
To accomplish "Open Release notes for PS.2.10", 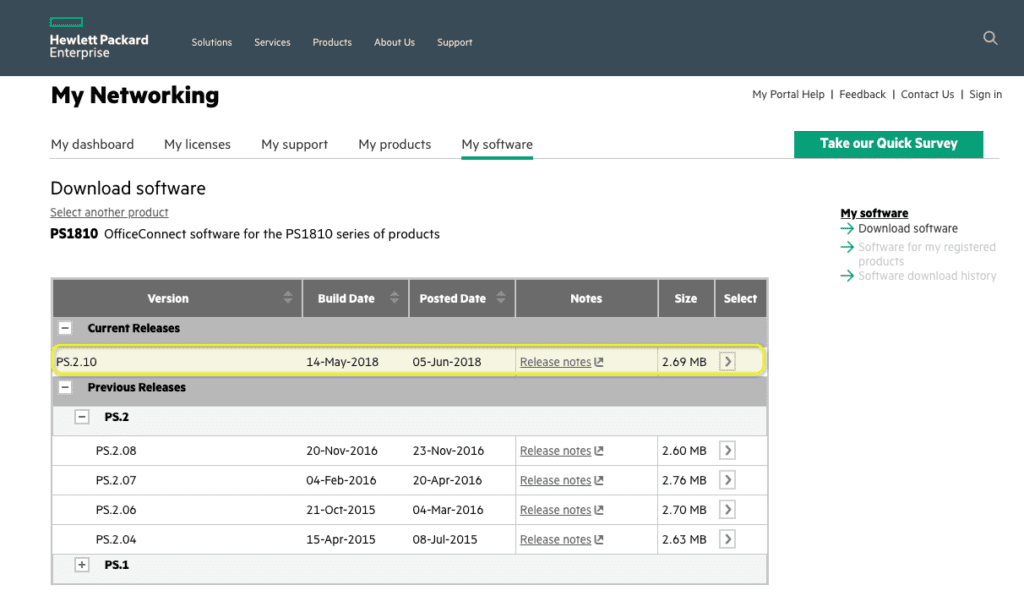I will tap(556, 362).
